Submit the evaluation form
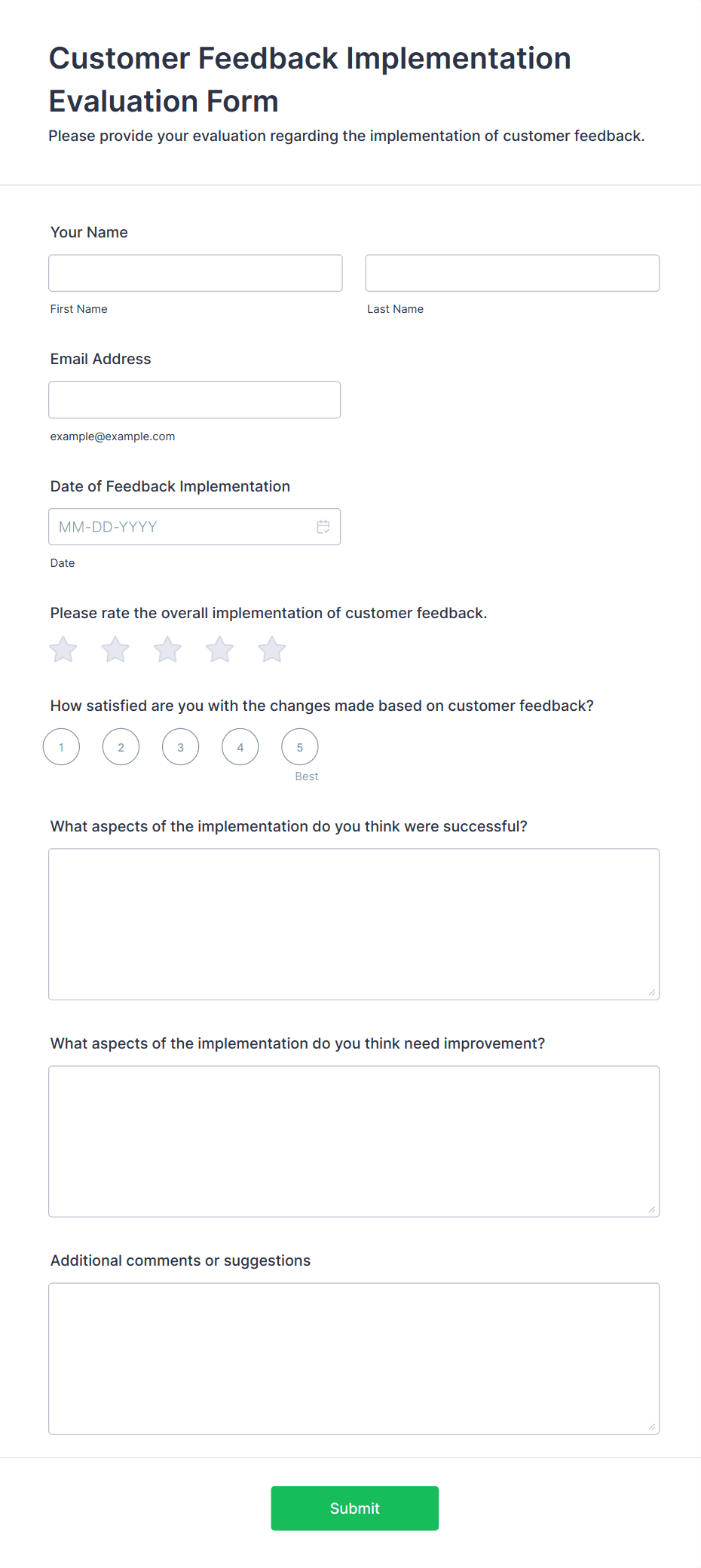Screen dimensions: 701x1568 (x=354, y=1508)
